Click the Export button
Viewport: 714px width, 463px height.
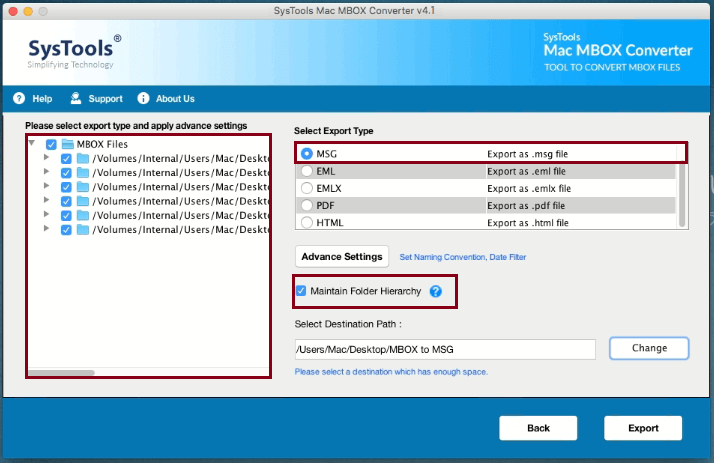point(643,428)
